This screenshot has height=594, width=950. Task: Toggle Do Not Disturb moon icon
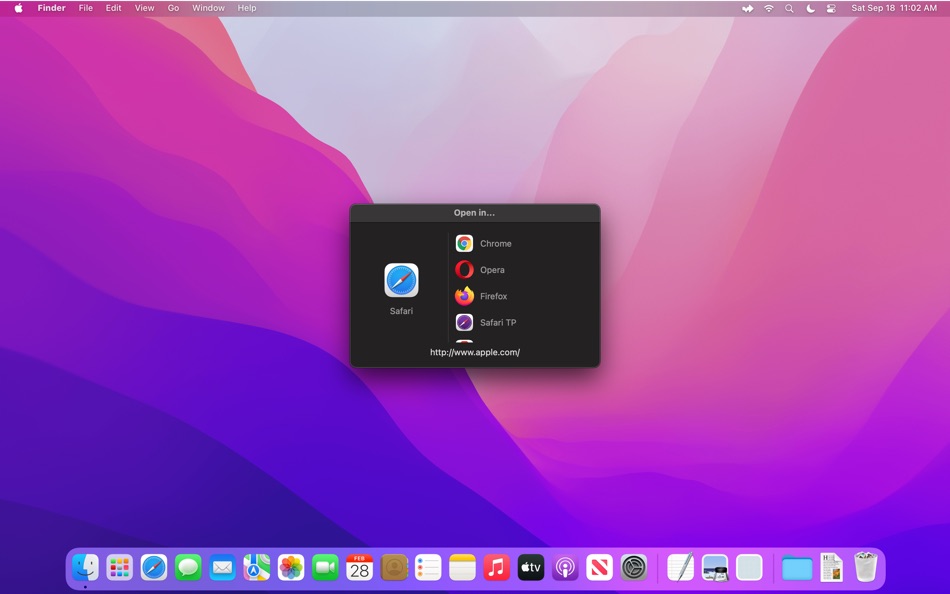point(810,8)
